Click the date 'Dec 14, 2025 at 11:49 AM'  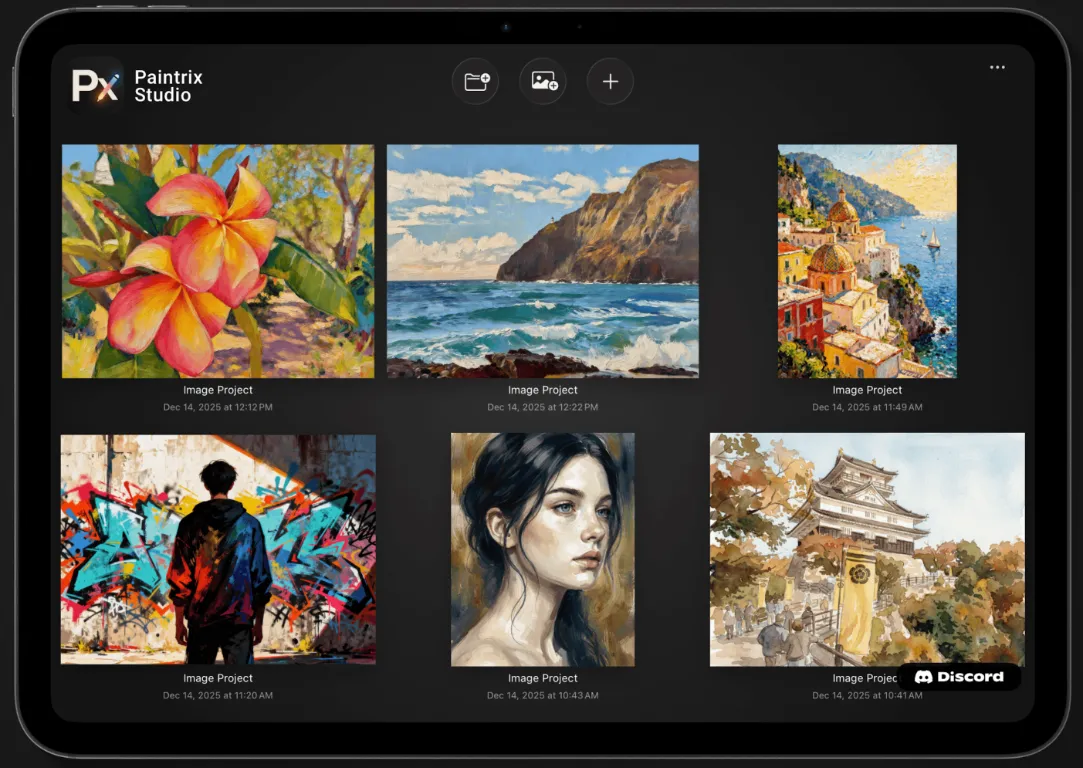point(868,407)
